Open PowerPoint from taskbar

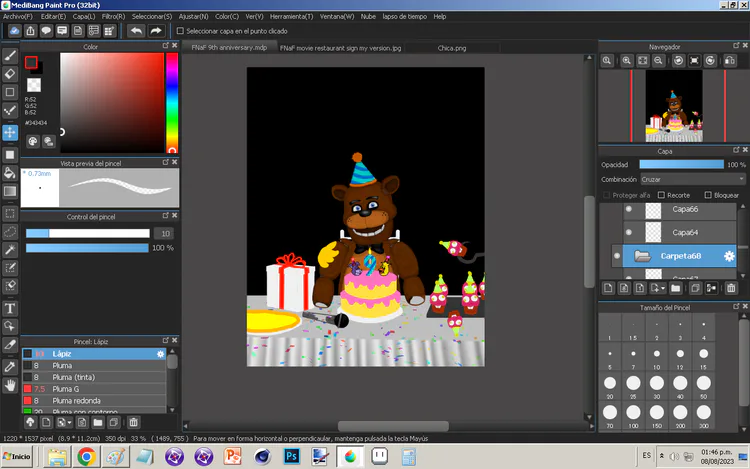[x=232, y=457]
